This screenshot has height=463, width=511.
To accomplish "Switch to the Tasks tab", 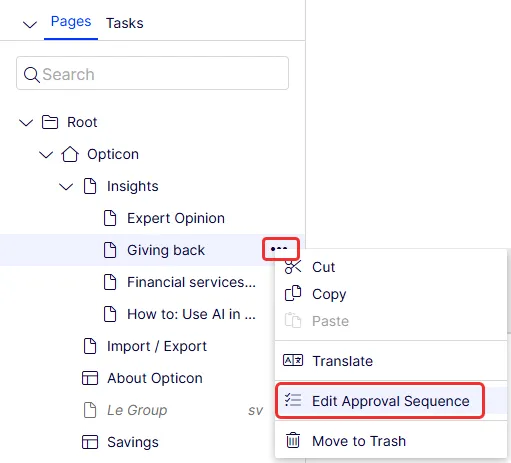I will (125, 23).
